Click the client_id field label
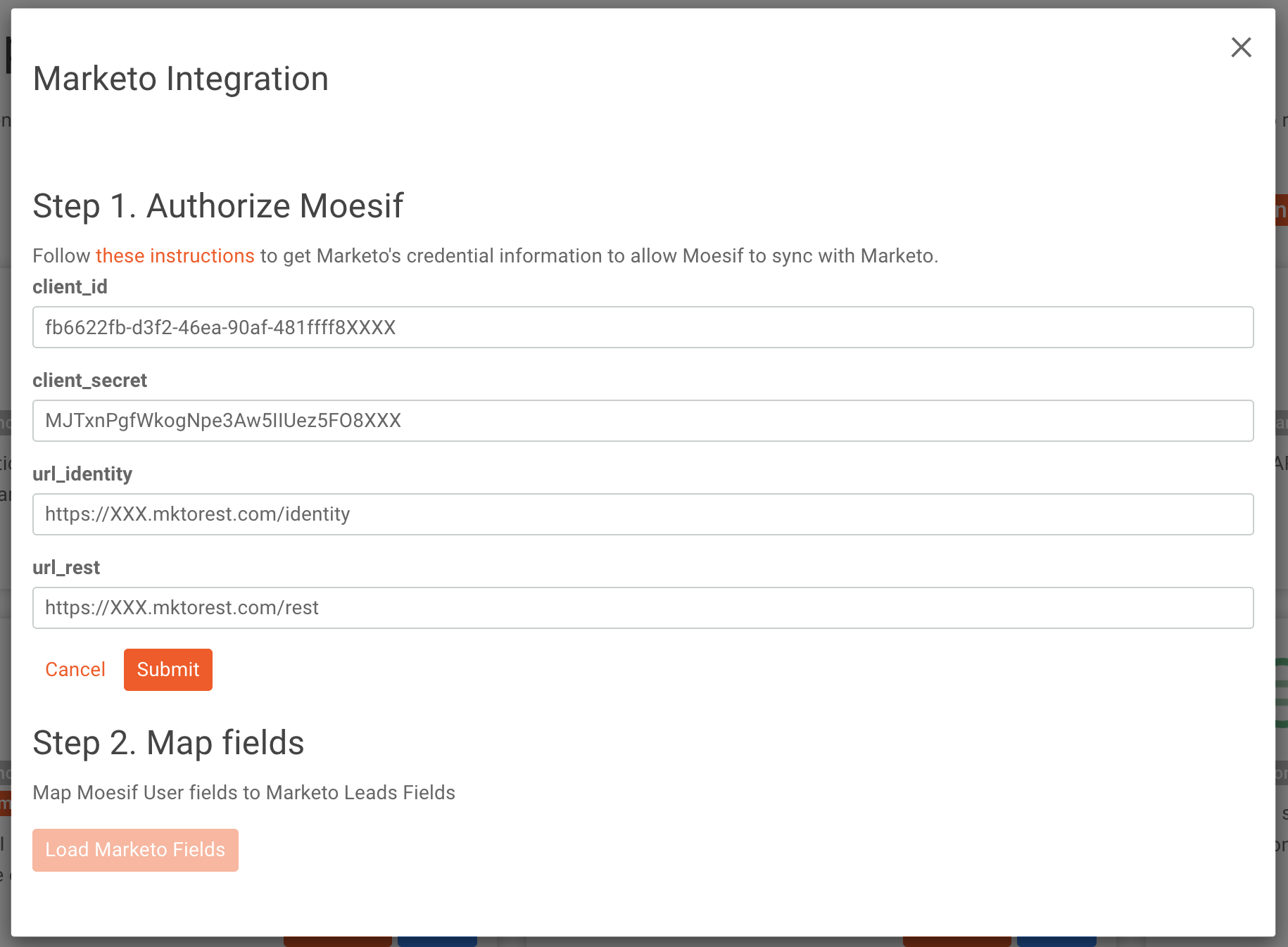This screenshot has width=1288, height=947. (x=70, y=287)
